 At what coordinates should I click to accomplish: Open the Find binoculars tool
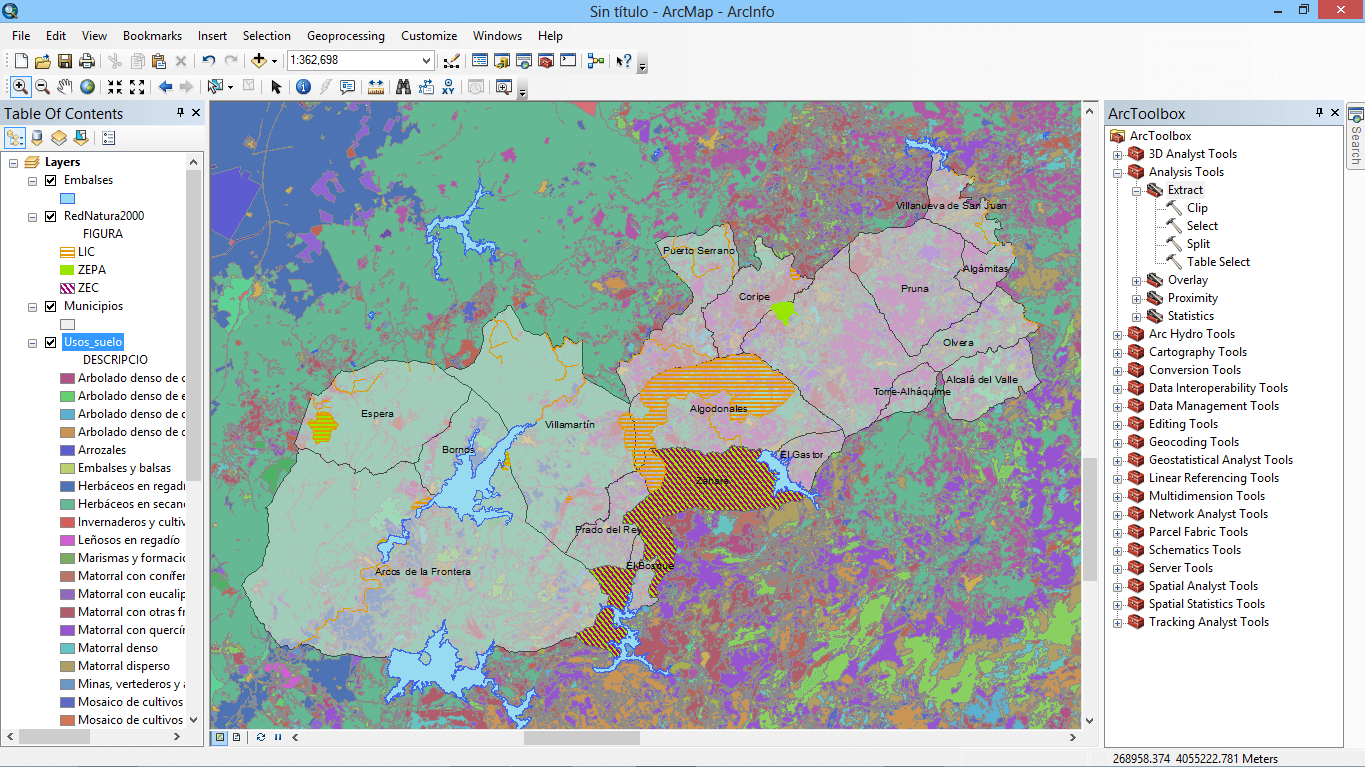click(x=403, y=87)
